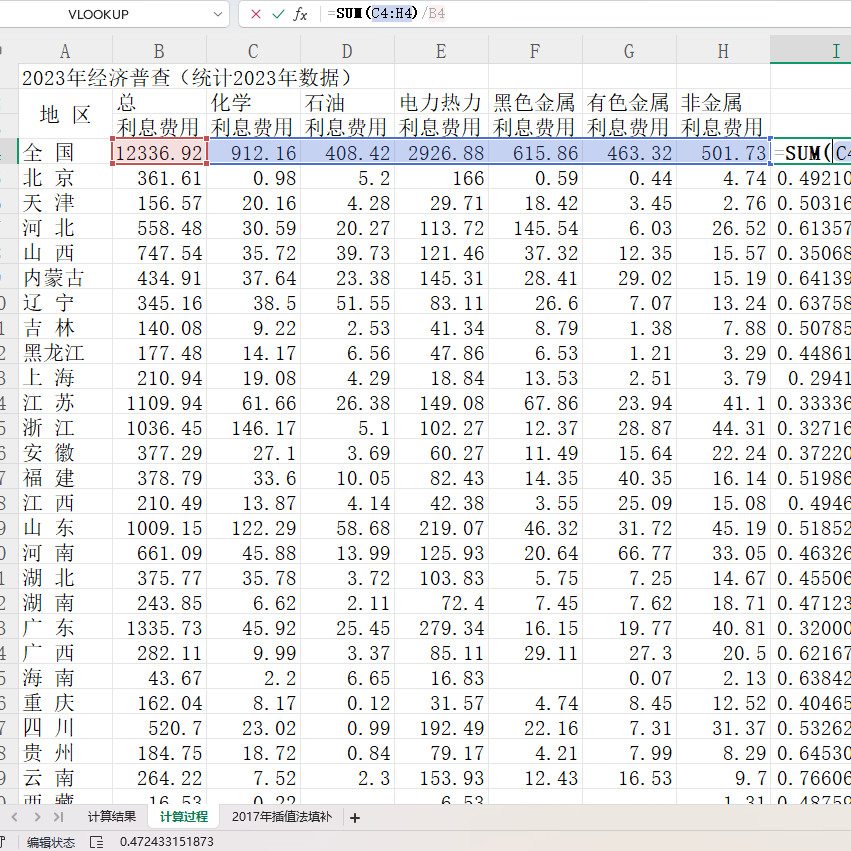Click the 编辑状态 status bar indicator
Screen dimensions: 851x851
(50, 842)
